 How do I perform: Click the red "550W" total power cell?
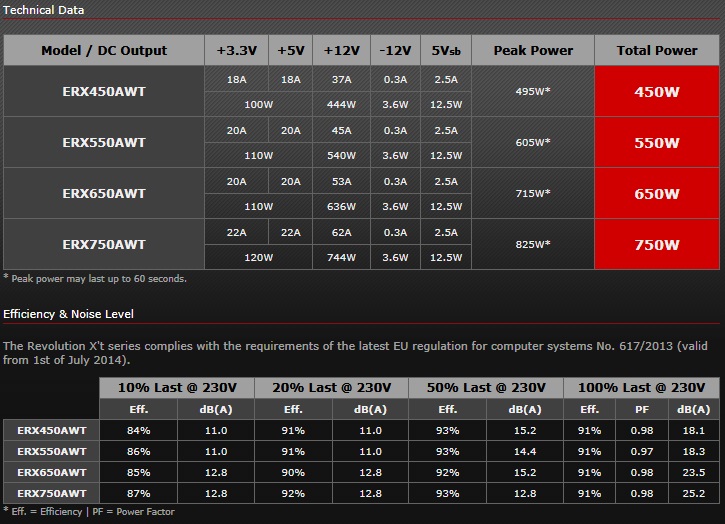click(657, 142)
